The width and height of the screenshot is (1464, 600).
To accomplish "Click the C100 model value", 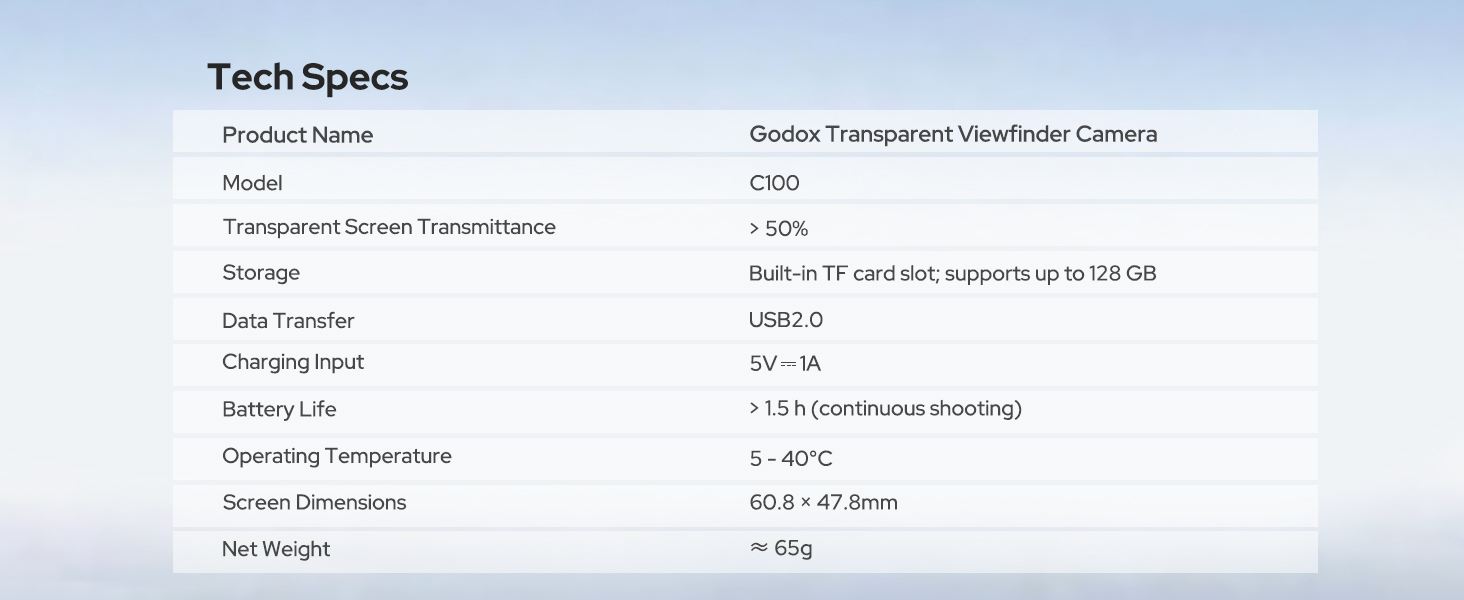I will [774, 183].
